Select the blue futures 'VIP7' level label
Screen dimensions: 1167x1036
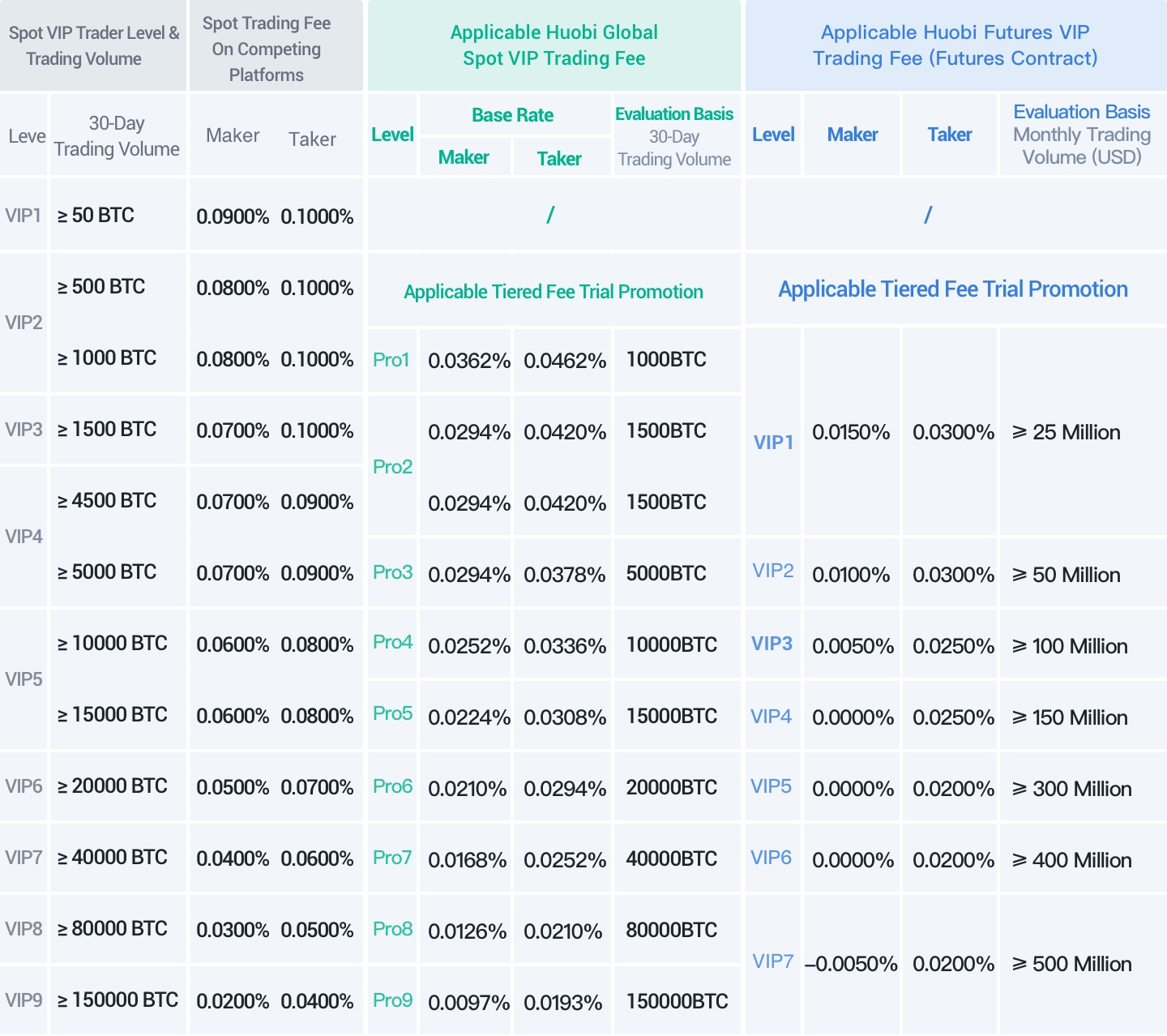[773, 961]
